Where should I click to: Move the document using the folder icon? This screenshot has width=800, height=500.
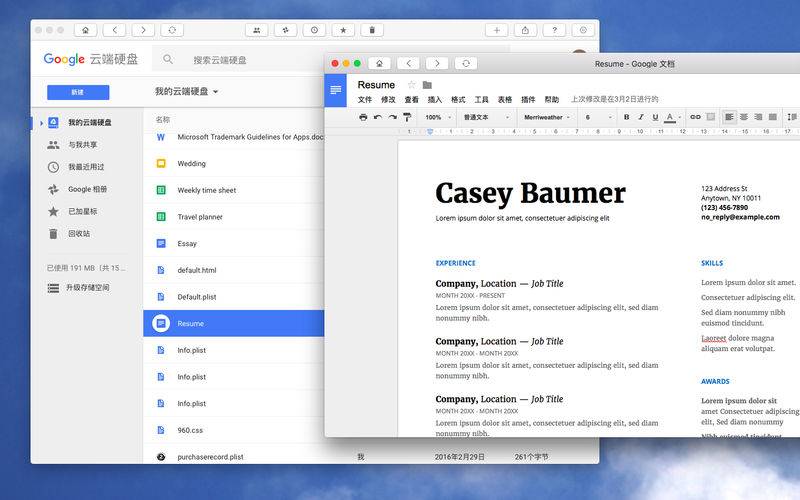pyautogui.click(x=428, y=85)
